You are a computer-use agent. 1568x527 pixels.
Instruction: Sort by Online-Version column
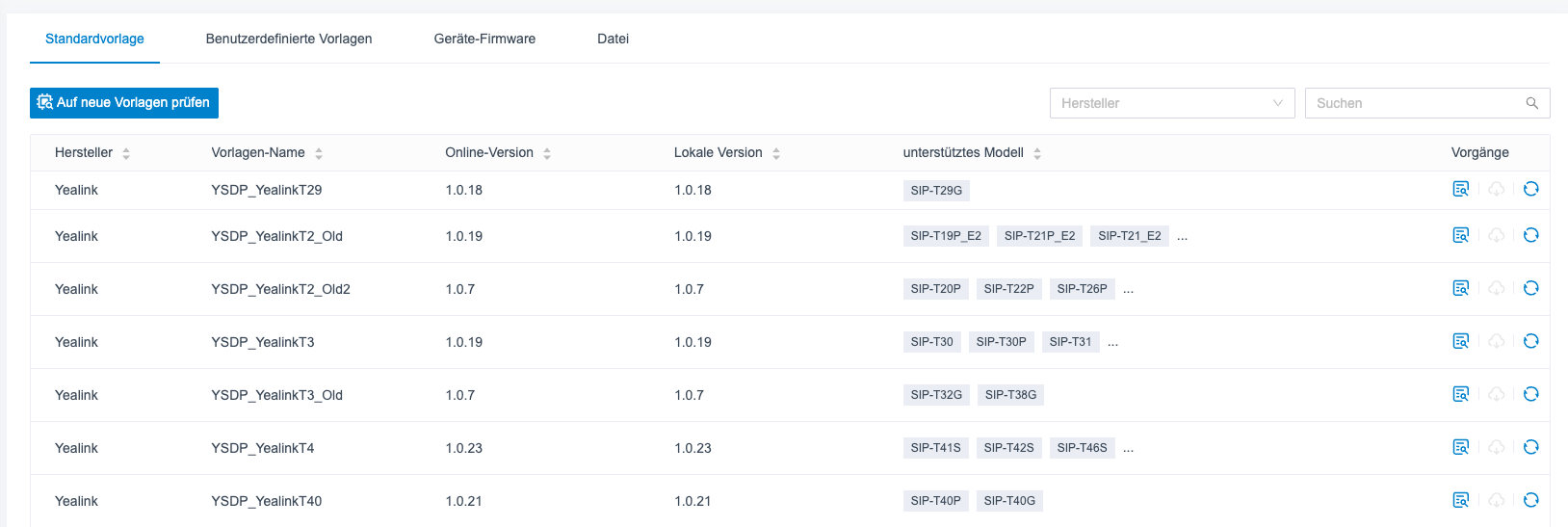pos(547,153)
